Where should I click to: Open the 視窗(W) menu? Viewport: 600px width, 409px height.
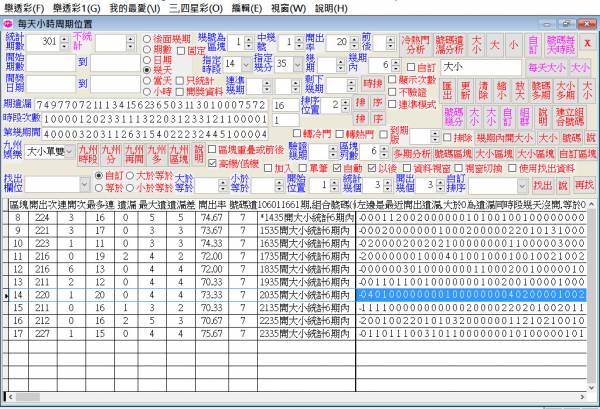click(302, 6)
